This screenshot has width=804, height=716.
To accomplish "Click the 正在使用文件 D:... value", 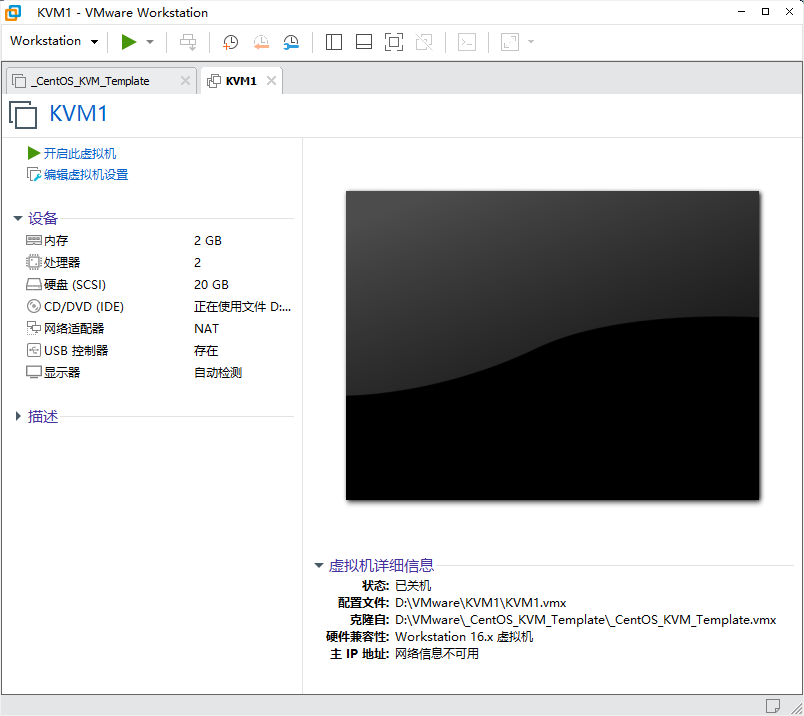I will (243, 307).
